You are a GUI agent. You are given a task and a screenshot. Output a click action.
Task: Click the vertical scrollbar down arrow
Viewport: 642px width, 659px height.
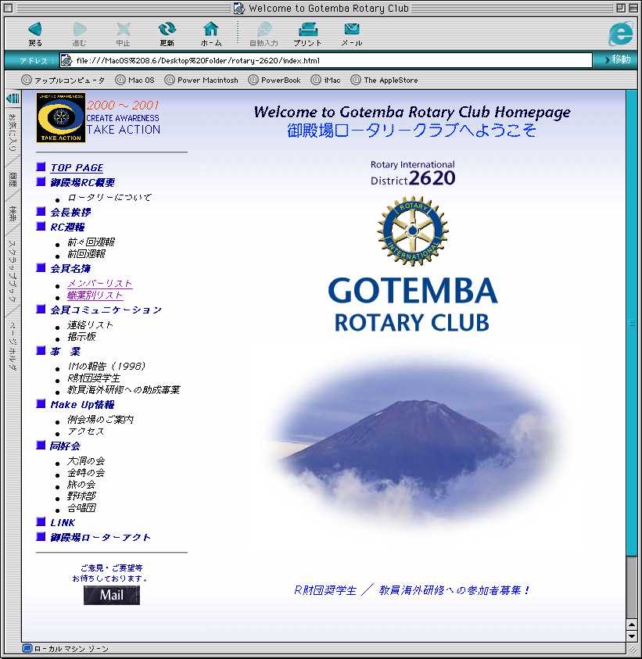pos(632,636)
